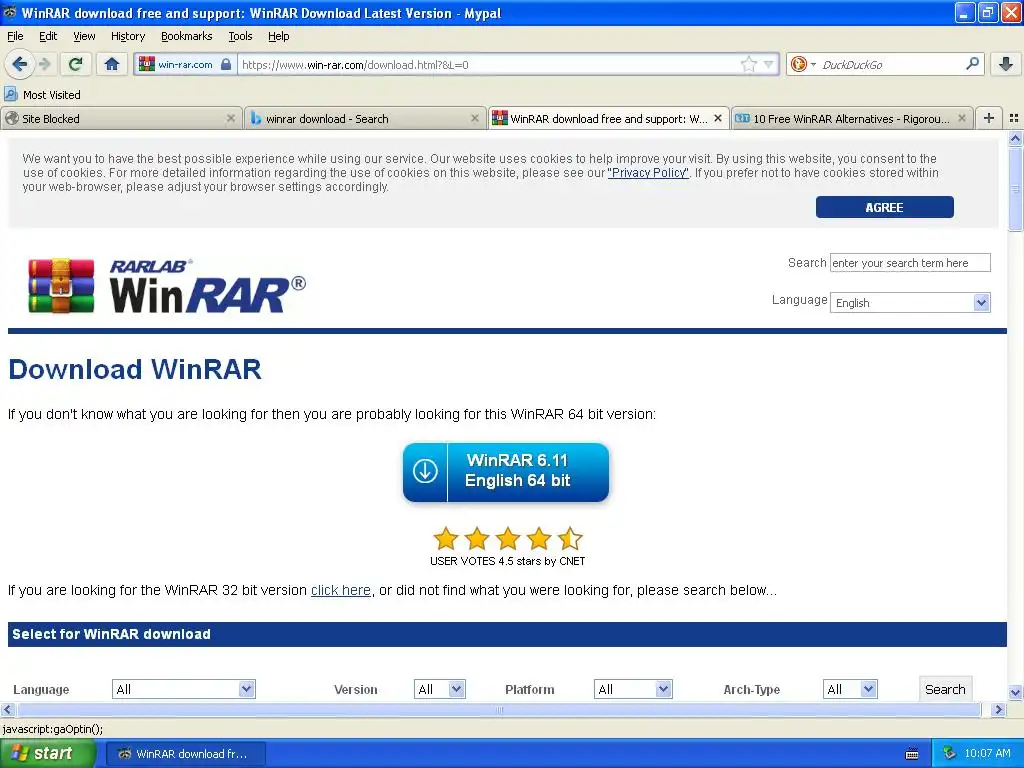The height and width of the screenshot is (768, 1024).
Task: Click the WinRAR books logo icon
Action: pyautogui.click(x=61, y=286)
